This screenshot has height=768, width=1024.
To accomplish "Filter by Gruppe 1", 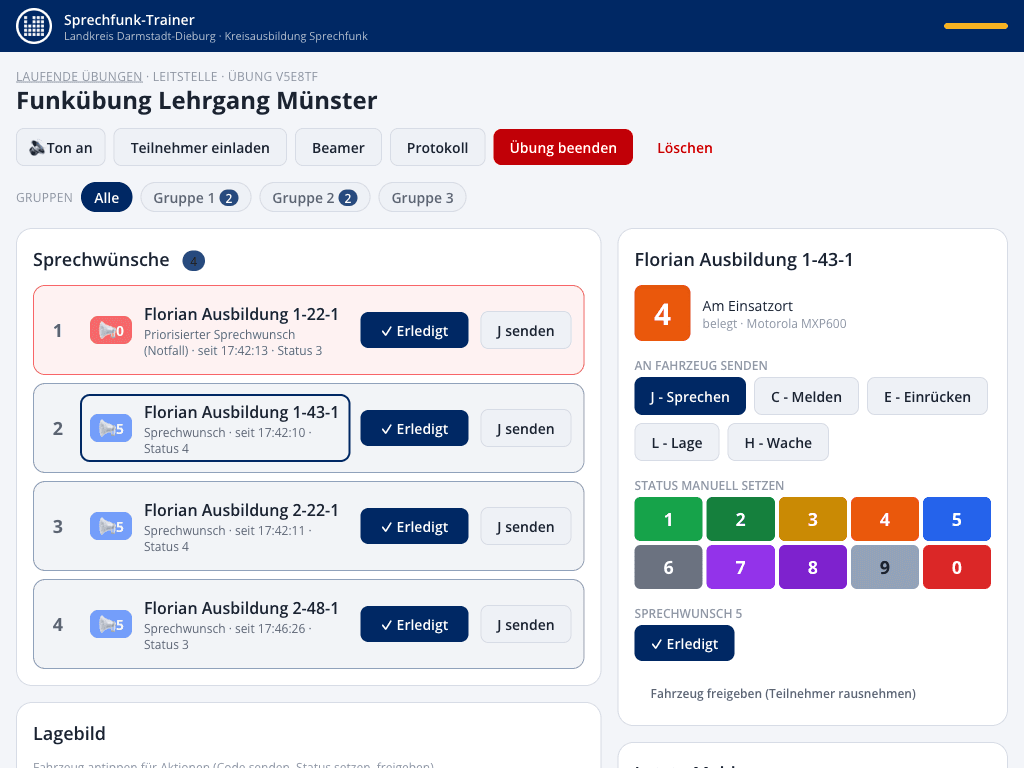I will 196,198.
